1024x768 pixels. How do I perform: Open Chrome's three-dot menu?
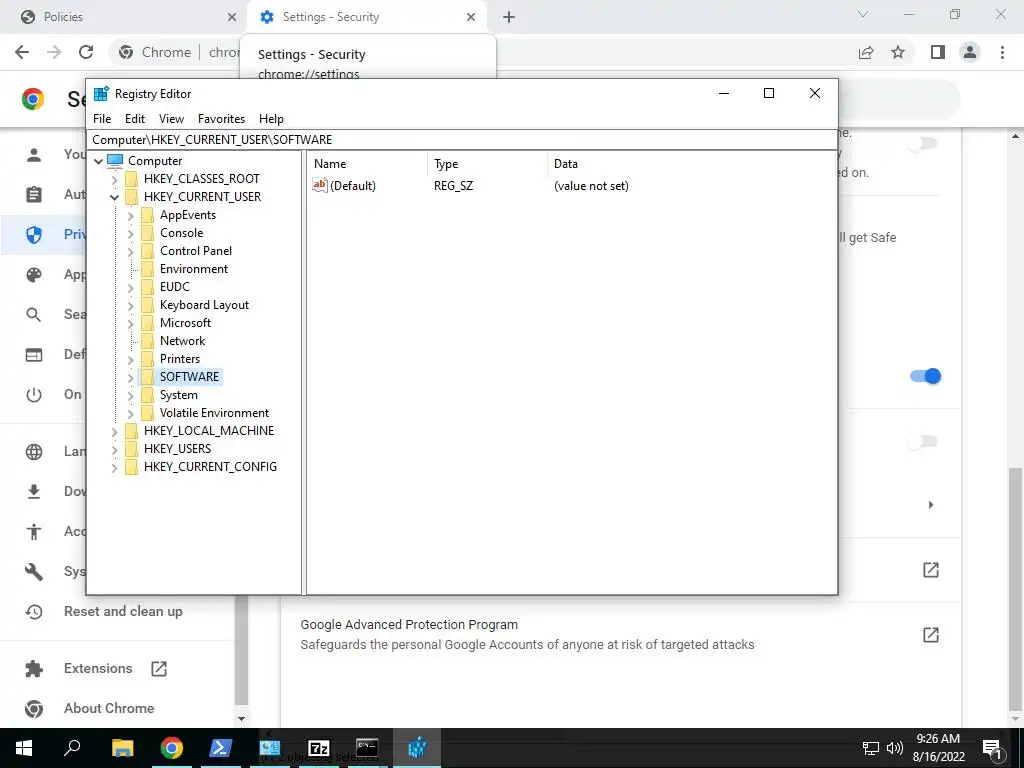1002,52
